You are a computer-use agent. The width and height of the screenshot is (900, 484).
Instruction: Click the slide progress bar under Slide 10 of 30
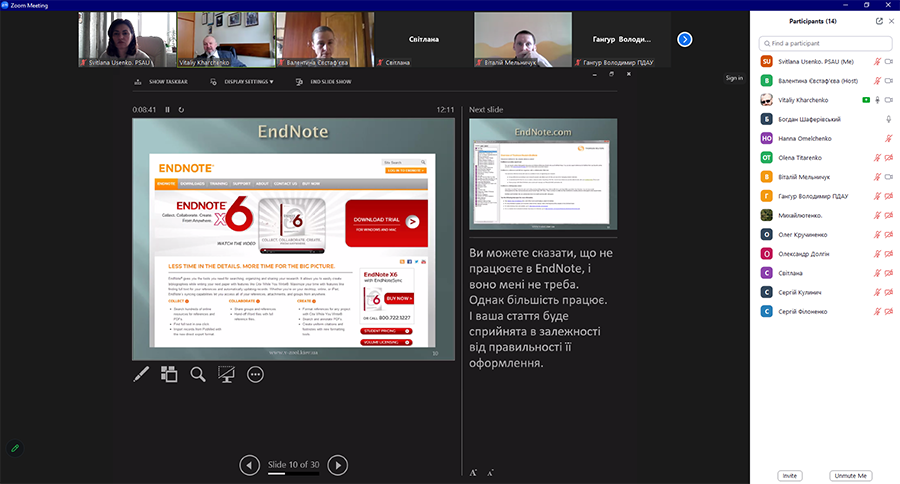pos(293,474)
